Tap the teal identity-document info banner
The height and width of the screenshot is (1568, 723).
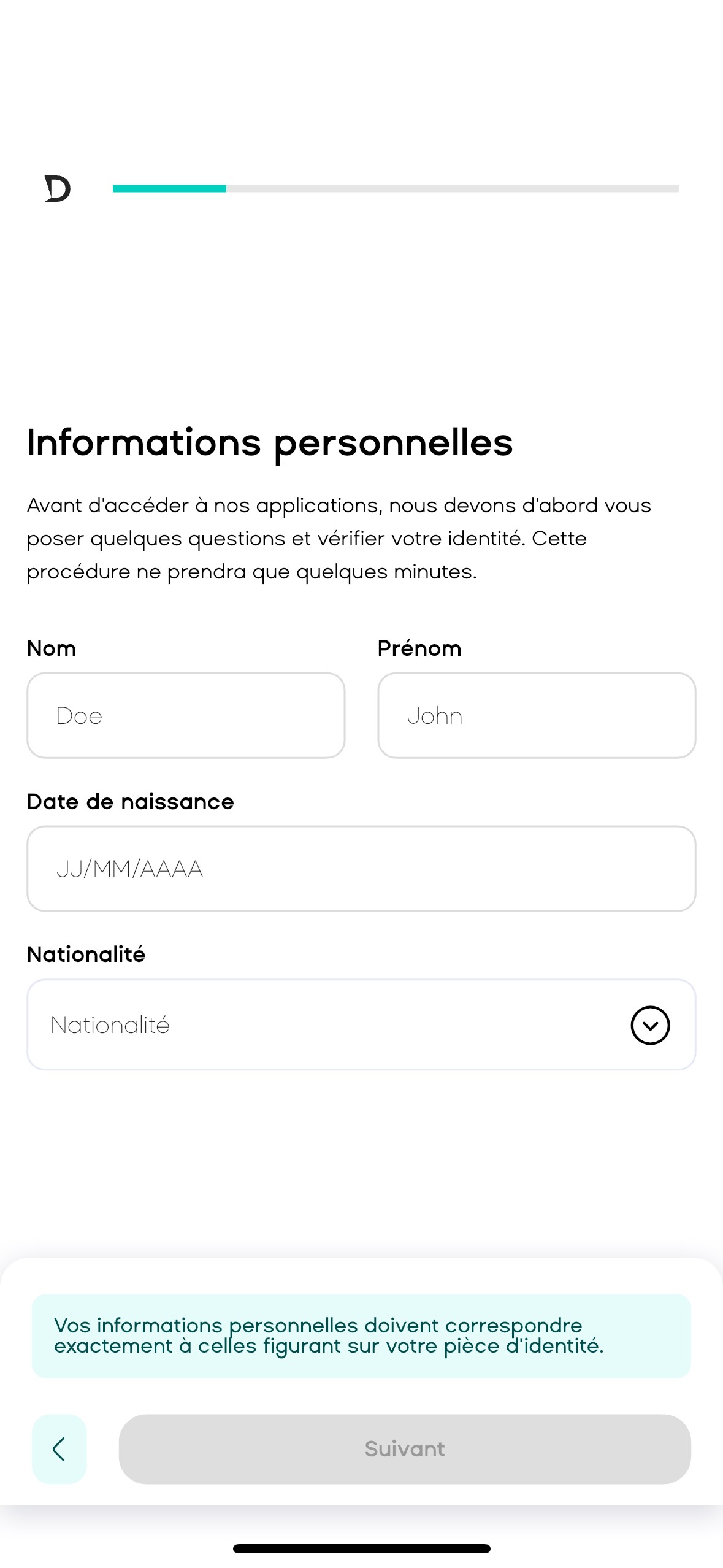pyautogui.click(x=361, y=1335)
